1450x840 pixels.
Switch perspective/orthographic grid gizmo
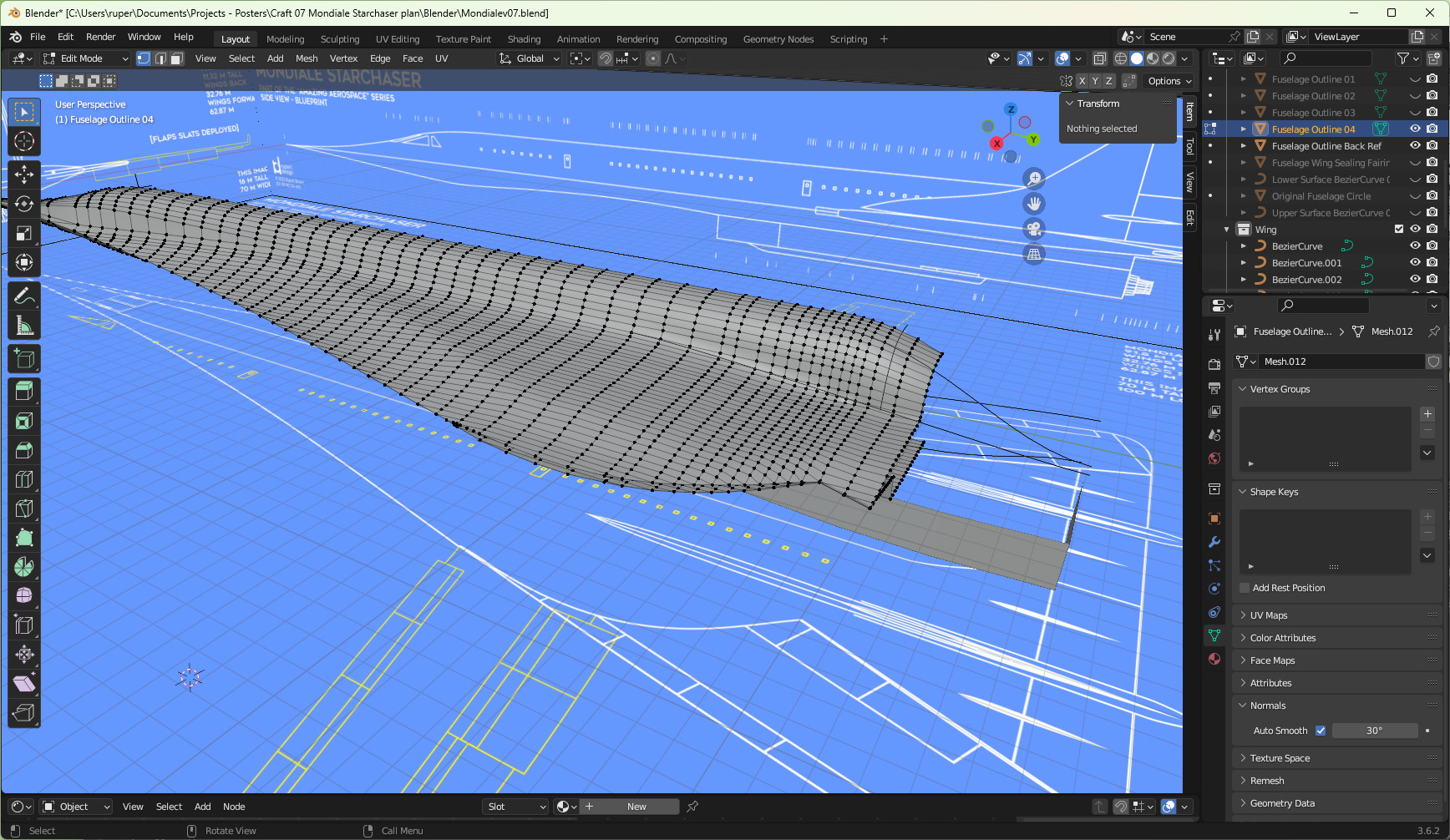click(1034, 255)
